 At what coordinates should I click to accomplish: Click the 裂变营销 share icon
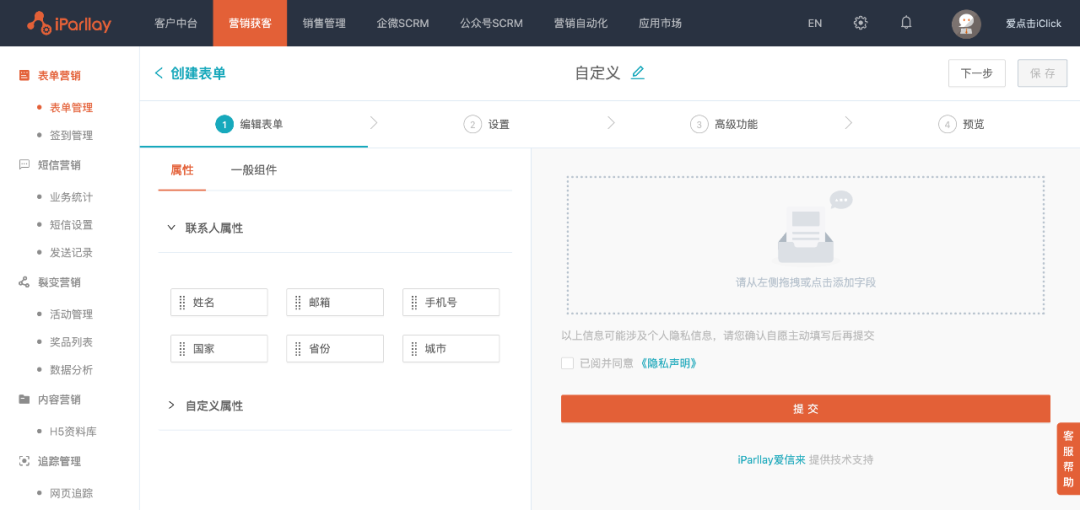pos(24,282)
